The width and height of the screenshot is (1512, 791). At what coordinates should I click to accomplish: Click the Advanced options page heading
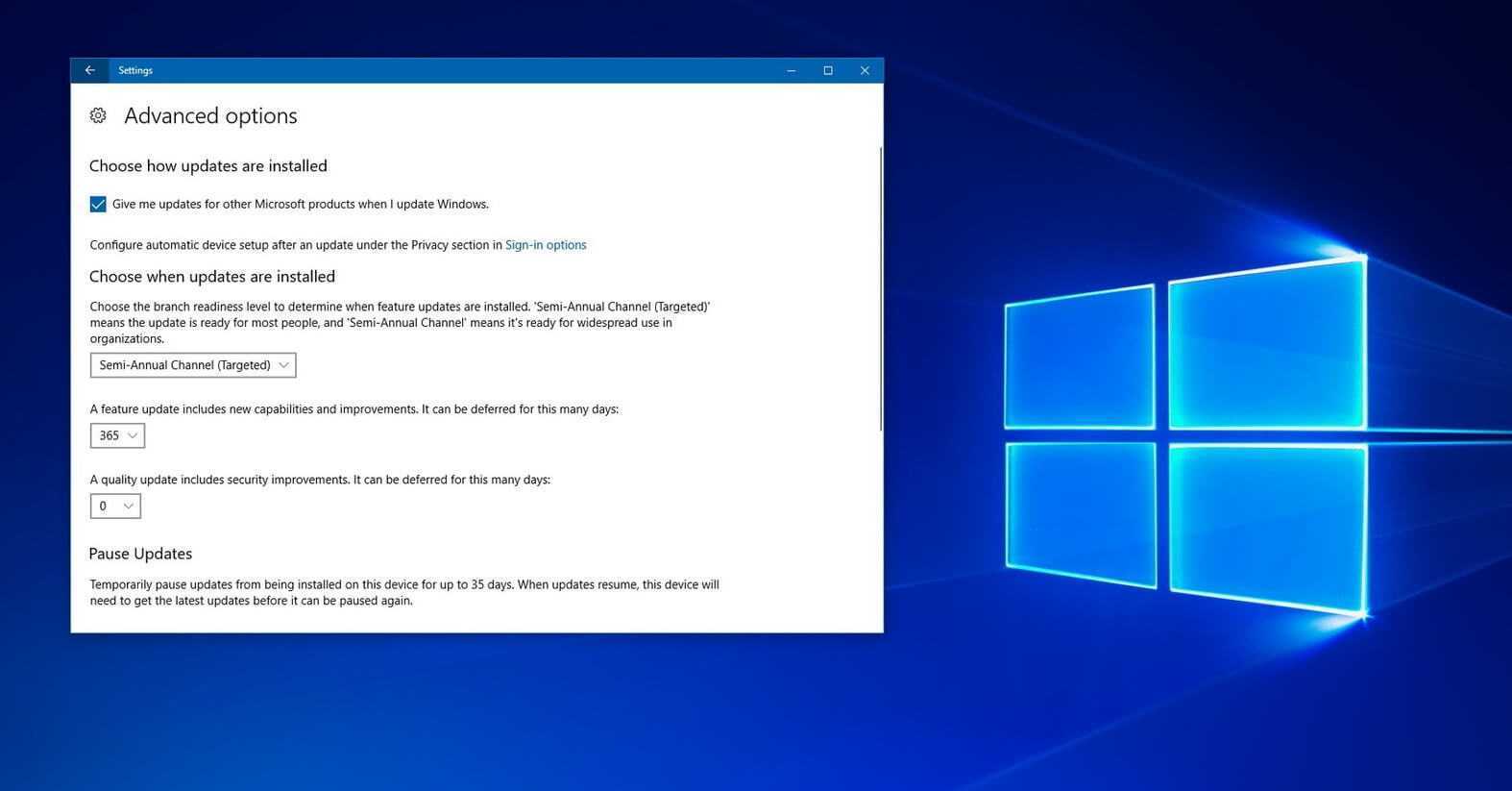pyautogui.click(x=210, y=115)
